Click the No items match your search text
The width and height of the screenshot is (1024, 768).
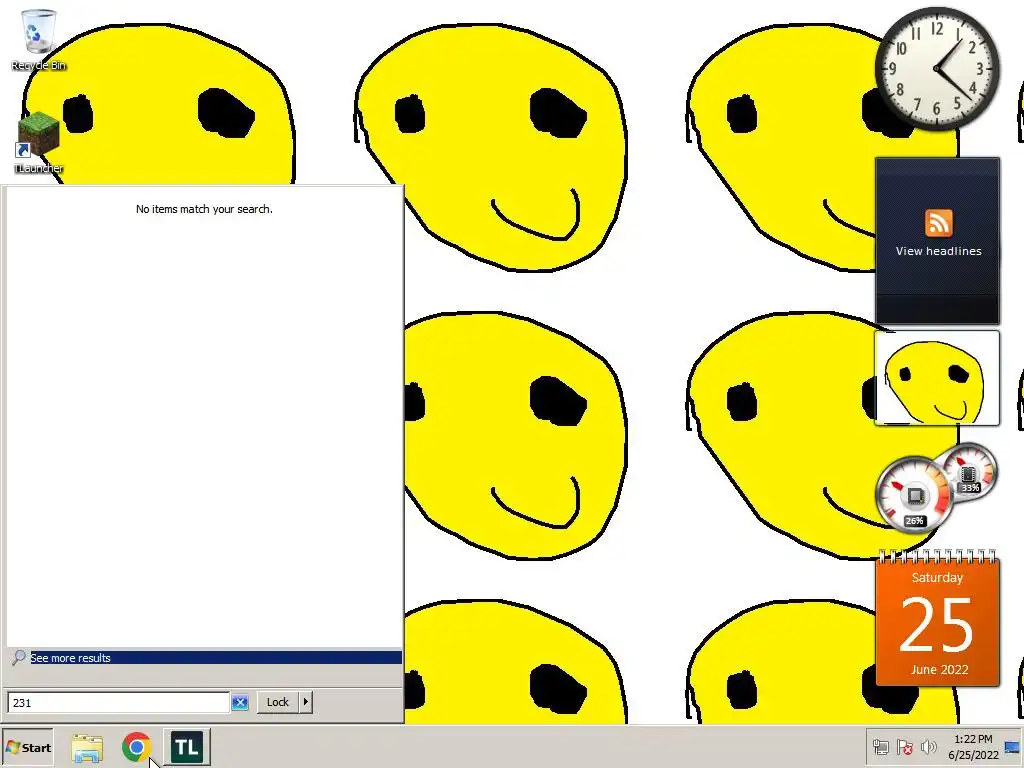(x=204, y=209)
